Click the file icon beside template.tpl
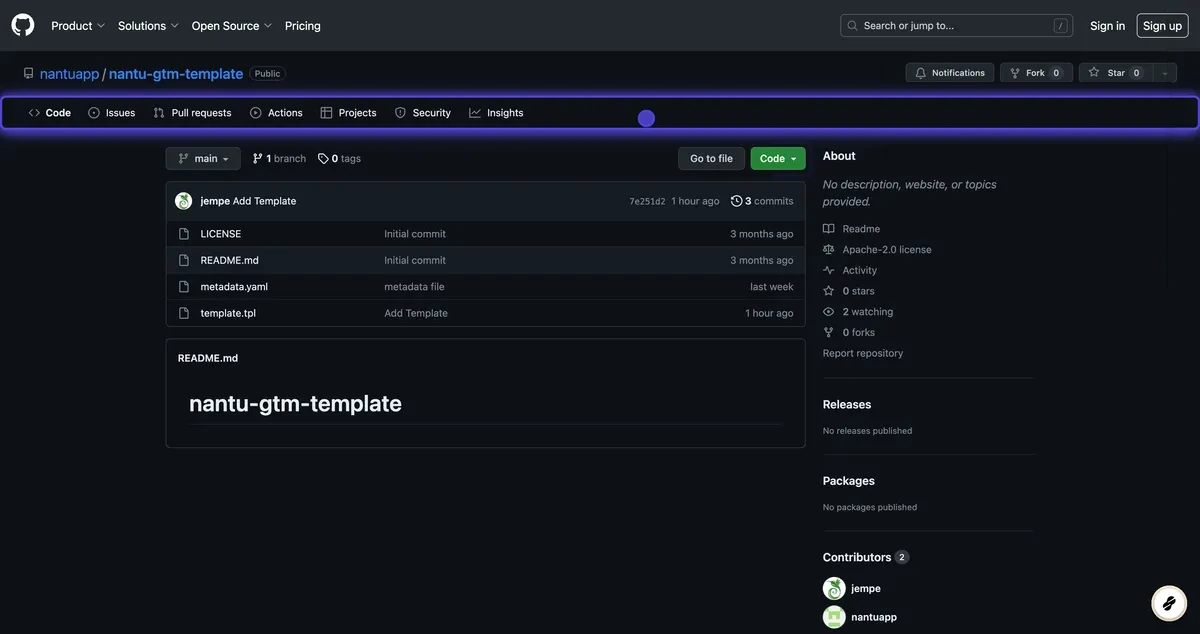 click(184, 313)
